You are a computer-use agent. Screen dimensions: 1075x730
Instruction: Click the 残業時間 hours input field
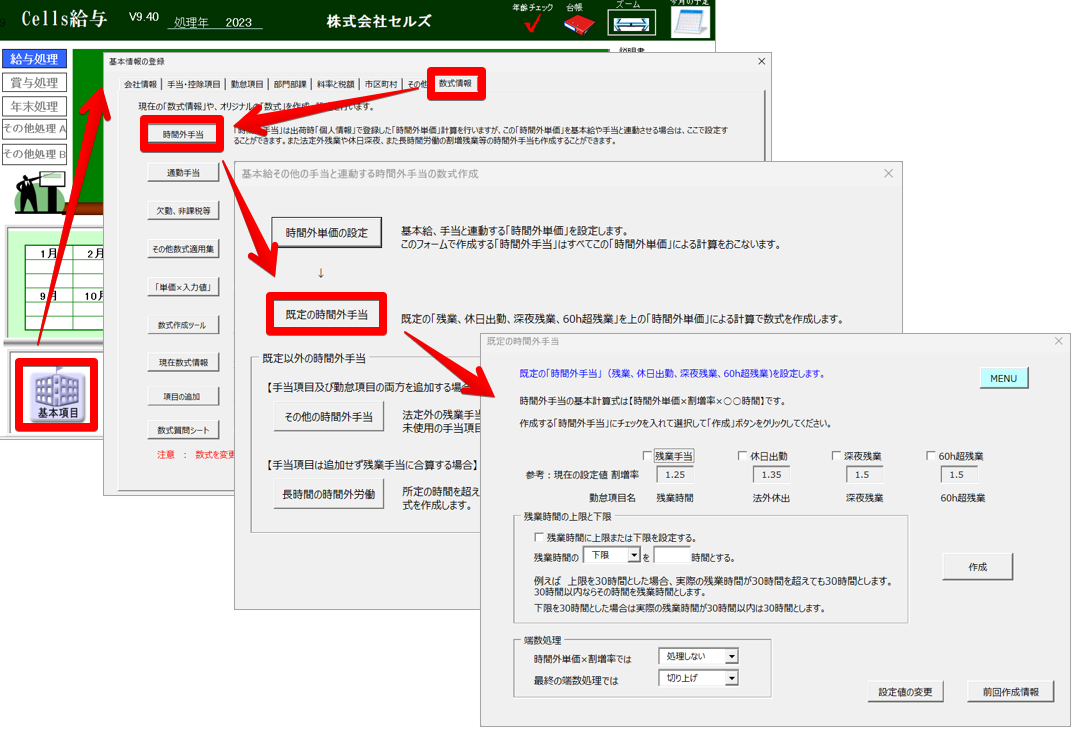click(672, 555)
